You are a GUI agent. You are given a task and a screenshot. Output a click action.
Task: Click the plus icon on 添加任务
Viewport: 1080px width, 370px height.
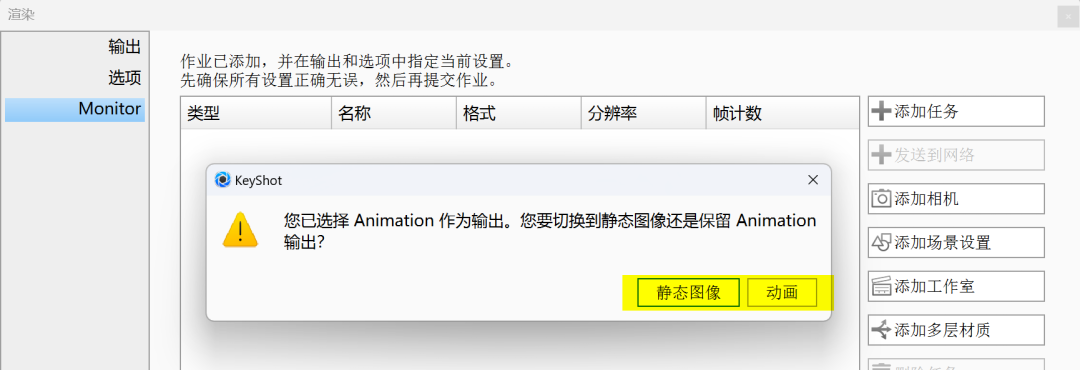tap(881, 112)
